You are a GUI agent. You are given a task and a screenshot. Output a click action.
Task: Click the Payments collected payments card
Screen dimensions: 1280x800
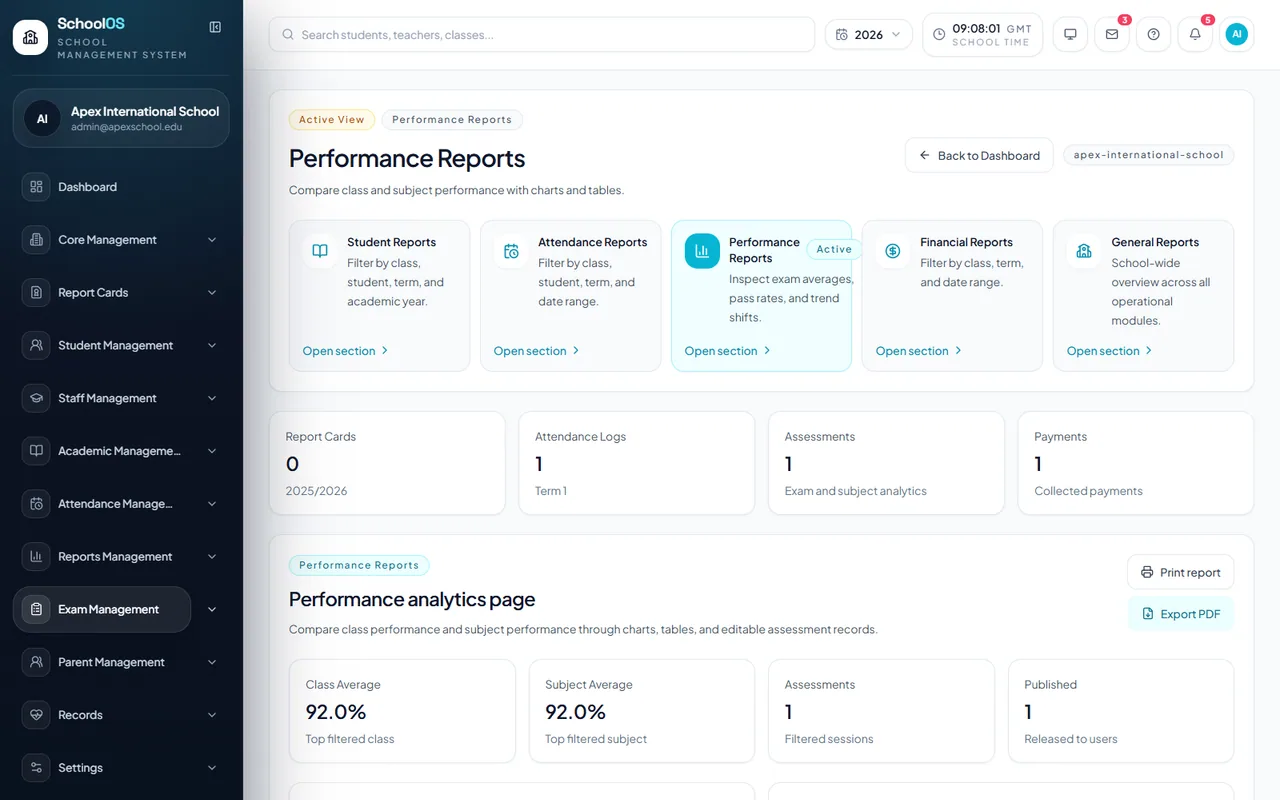[1136, 464]
